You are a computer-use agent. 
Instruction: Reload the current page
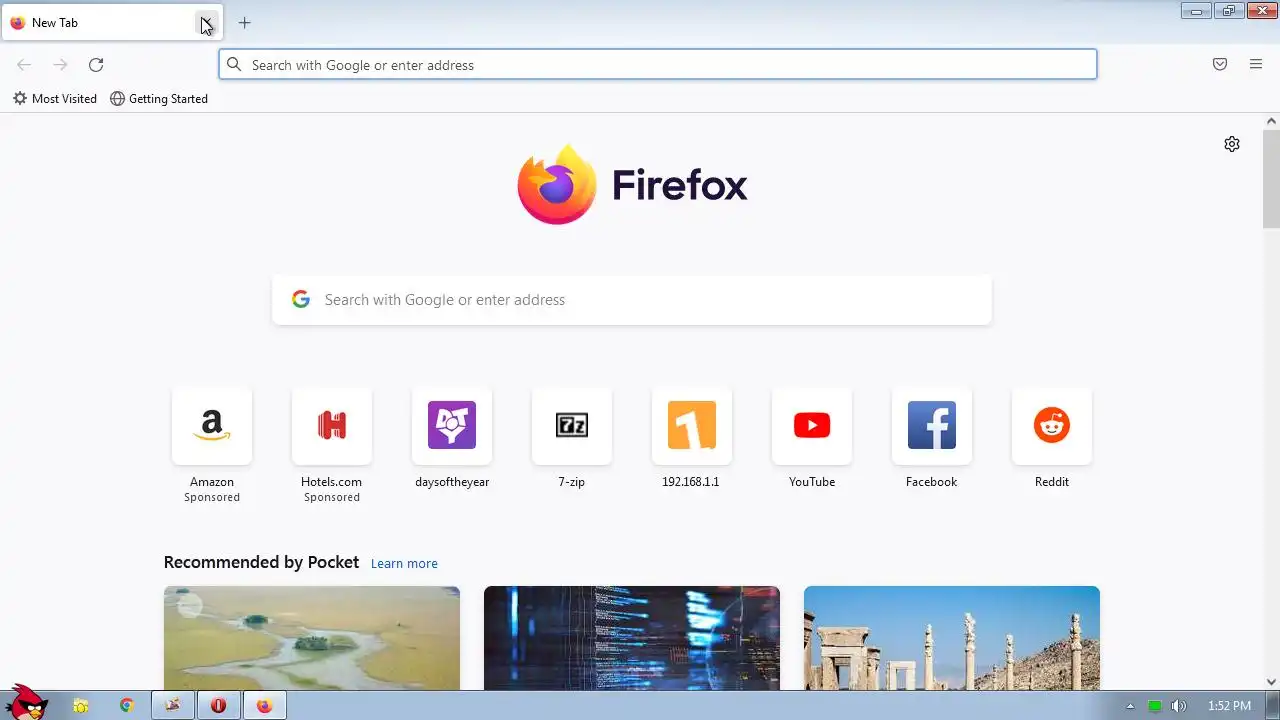click(x=96, y=65)
